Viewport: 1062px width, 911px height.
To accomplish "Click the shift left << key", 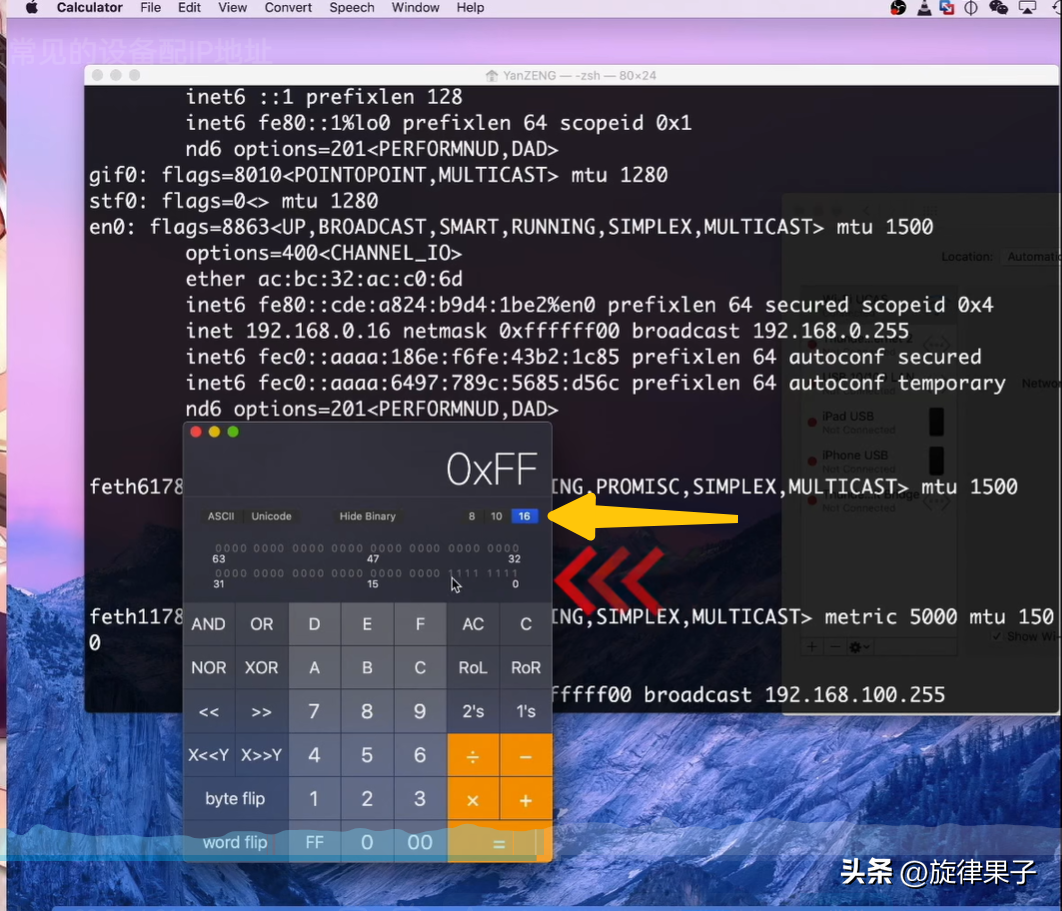I will pyautogui.click(x=209, y=712).
